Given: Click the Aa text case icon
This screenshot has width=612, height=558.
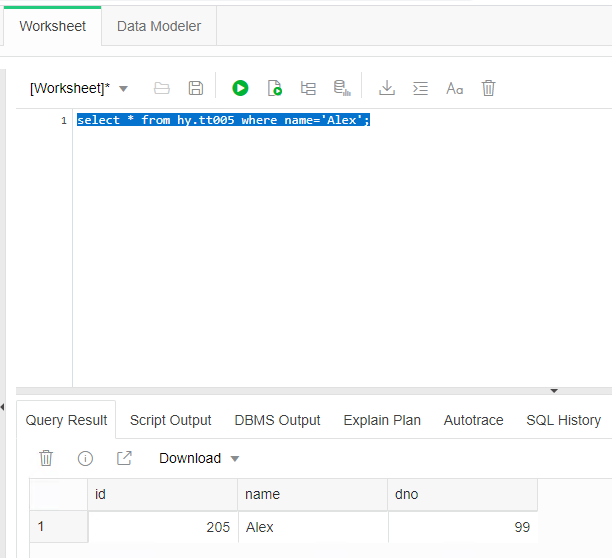Looking at the screenshot, I should 454,88.
